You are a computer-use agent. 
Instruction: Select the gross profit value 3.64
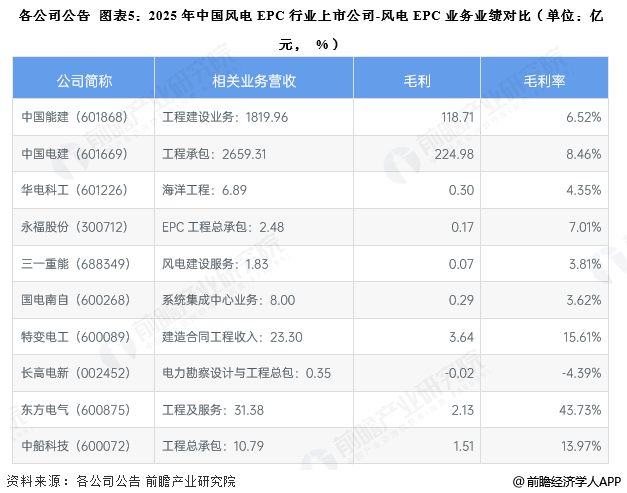coord(461,337)
